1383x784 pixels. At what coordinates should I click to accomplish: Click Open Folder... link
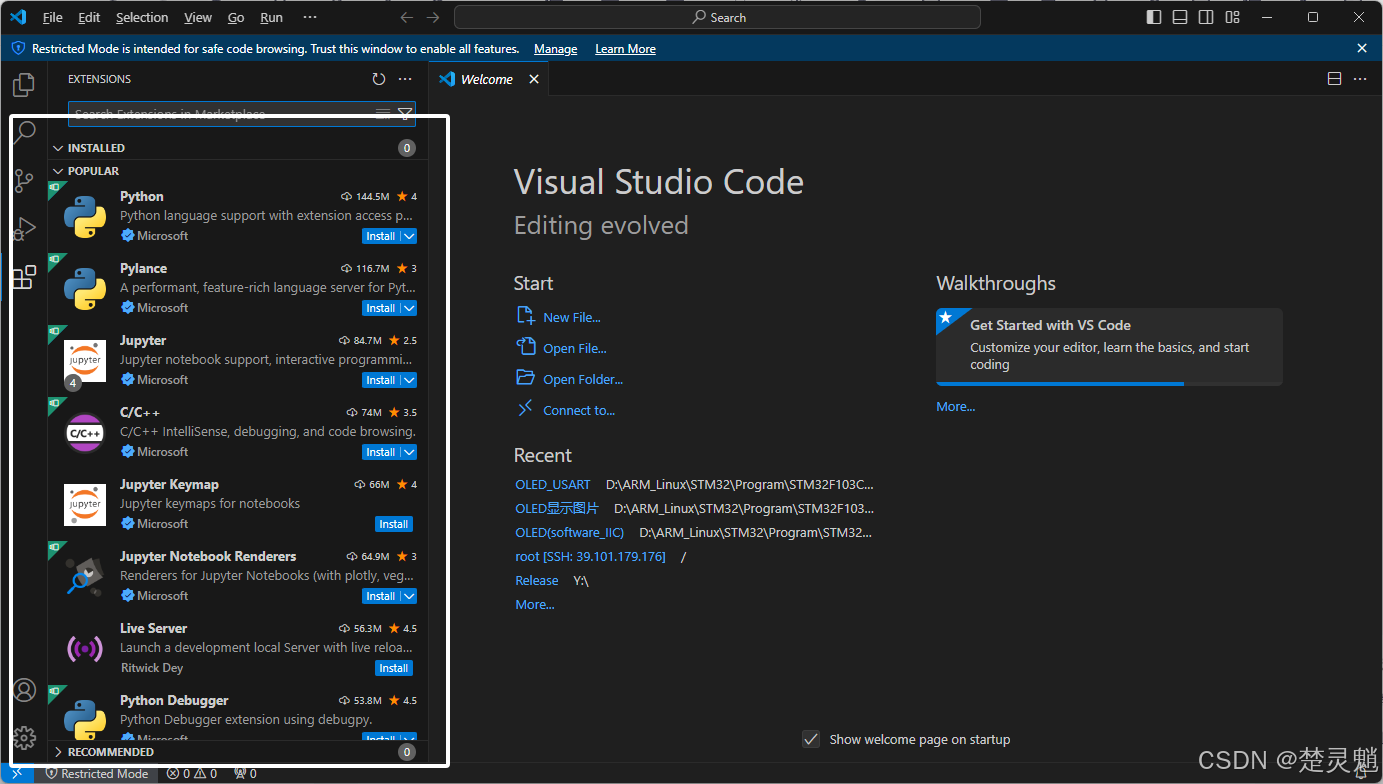(x=583, y=379)
